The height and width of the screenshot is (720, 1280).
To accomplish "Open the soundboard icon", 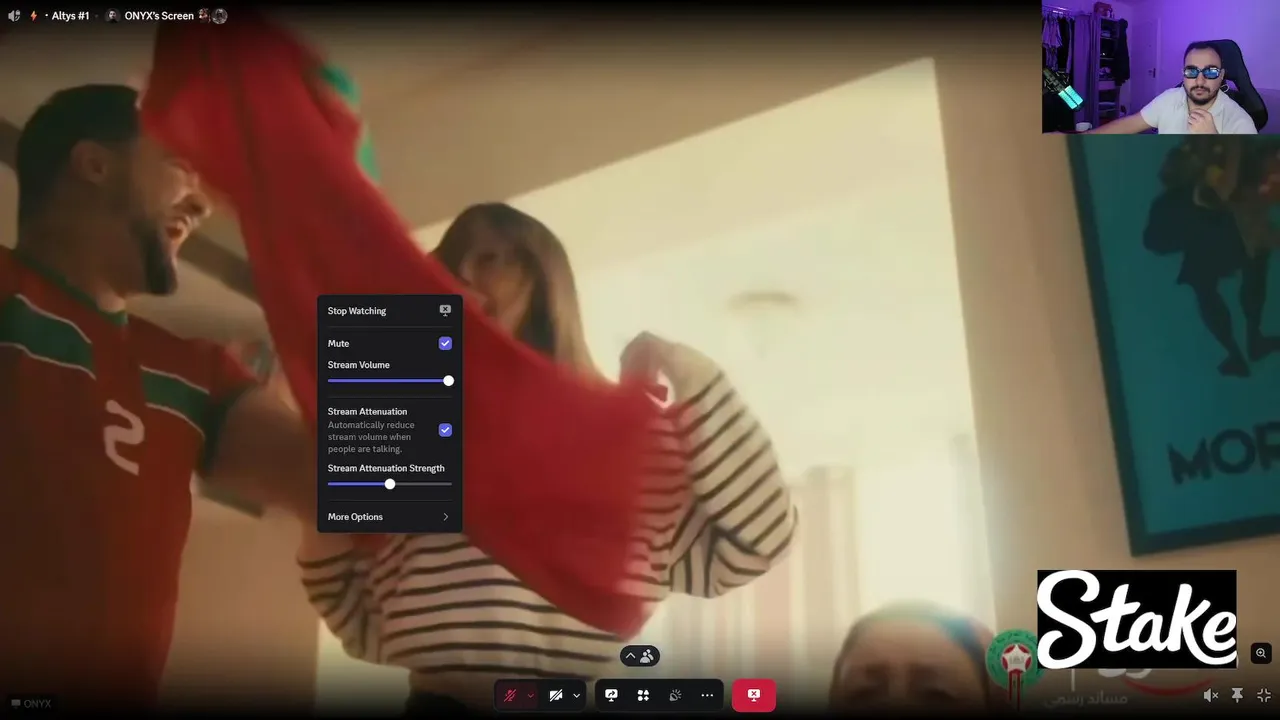I will point(675,695).
